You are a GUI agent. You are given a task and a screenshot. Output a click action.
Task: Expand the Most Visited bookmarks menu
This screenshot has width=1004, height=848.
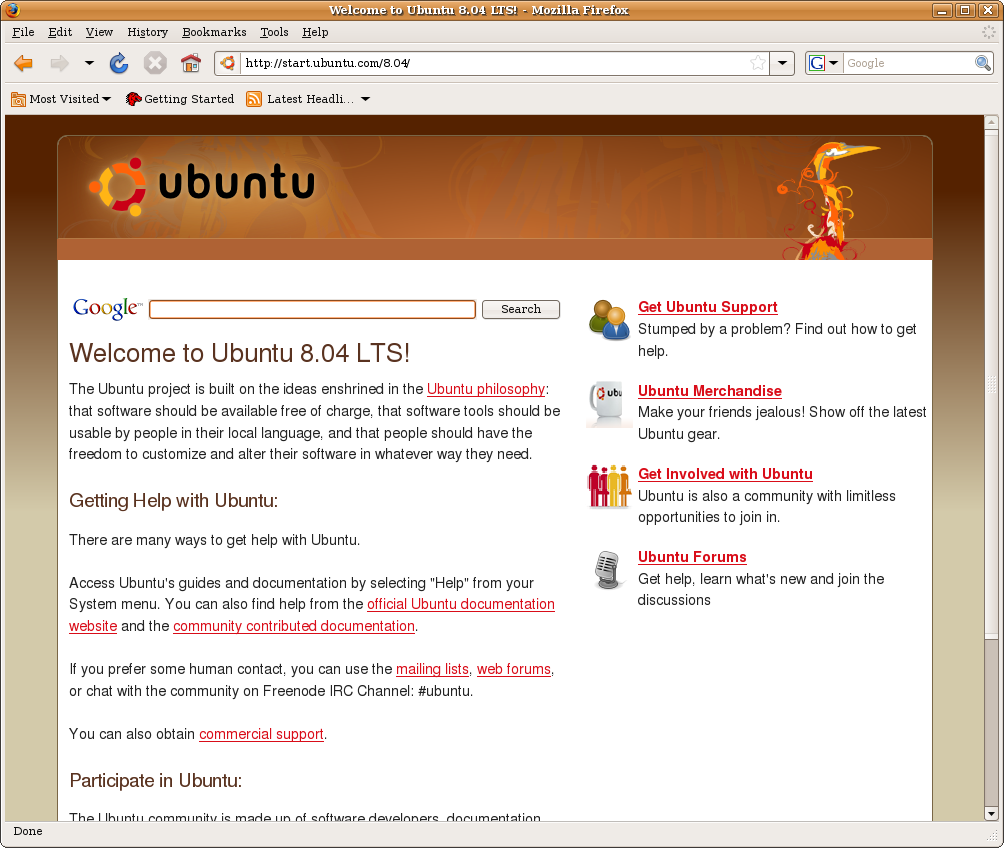(106, 99)
